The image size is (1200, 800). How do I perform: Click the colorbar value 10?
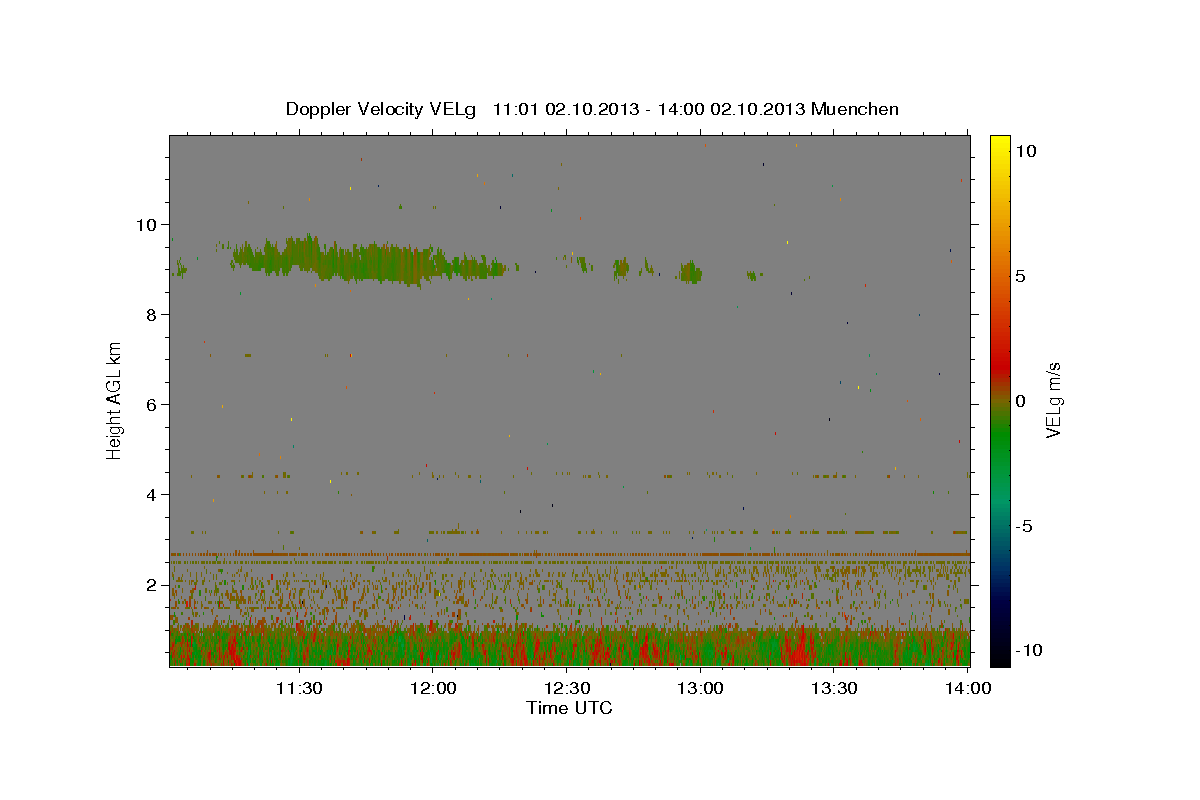(x=1025, y=150)
